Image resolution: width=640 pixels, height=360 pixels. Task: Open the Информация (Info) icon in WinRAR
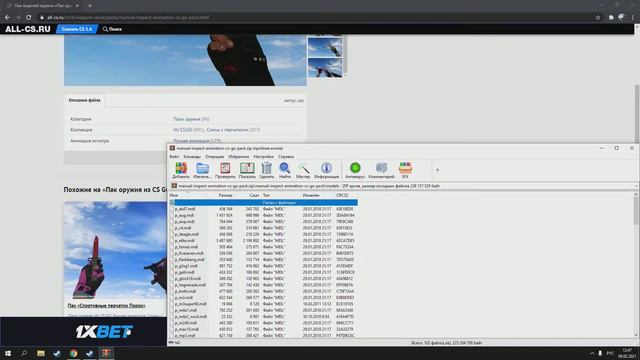tap(326, 168)
